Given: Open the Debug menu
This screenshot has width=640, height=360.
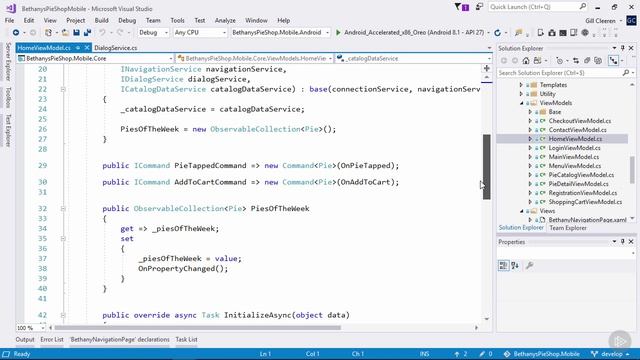Looking at the screenshot, I should click(x=127, y=20).
